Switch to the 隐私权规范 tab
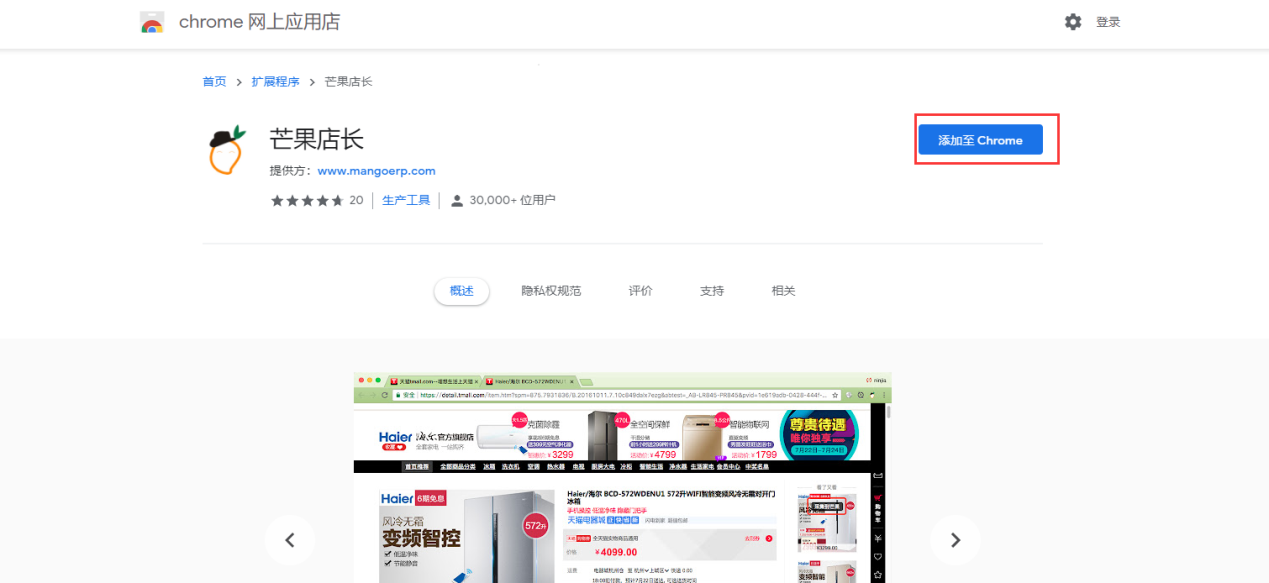Viewport: 1269px width, 583px height. [551, 291]
